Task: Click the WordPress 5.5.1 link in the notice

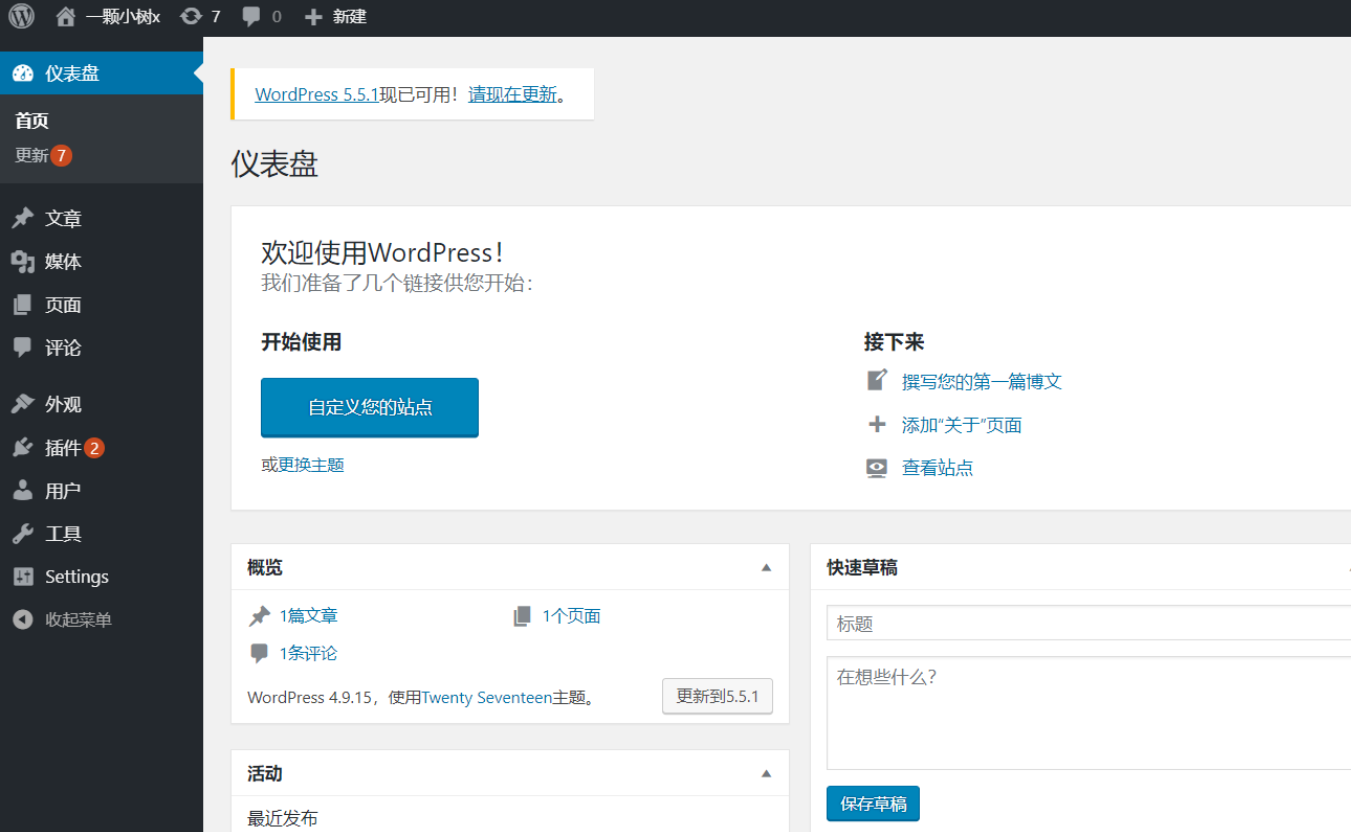Action: pos(317,94)
